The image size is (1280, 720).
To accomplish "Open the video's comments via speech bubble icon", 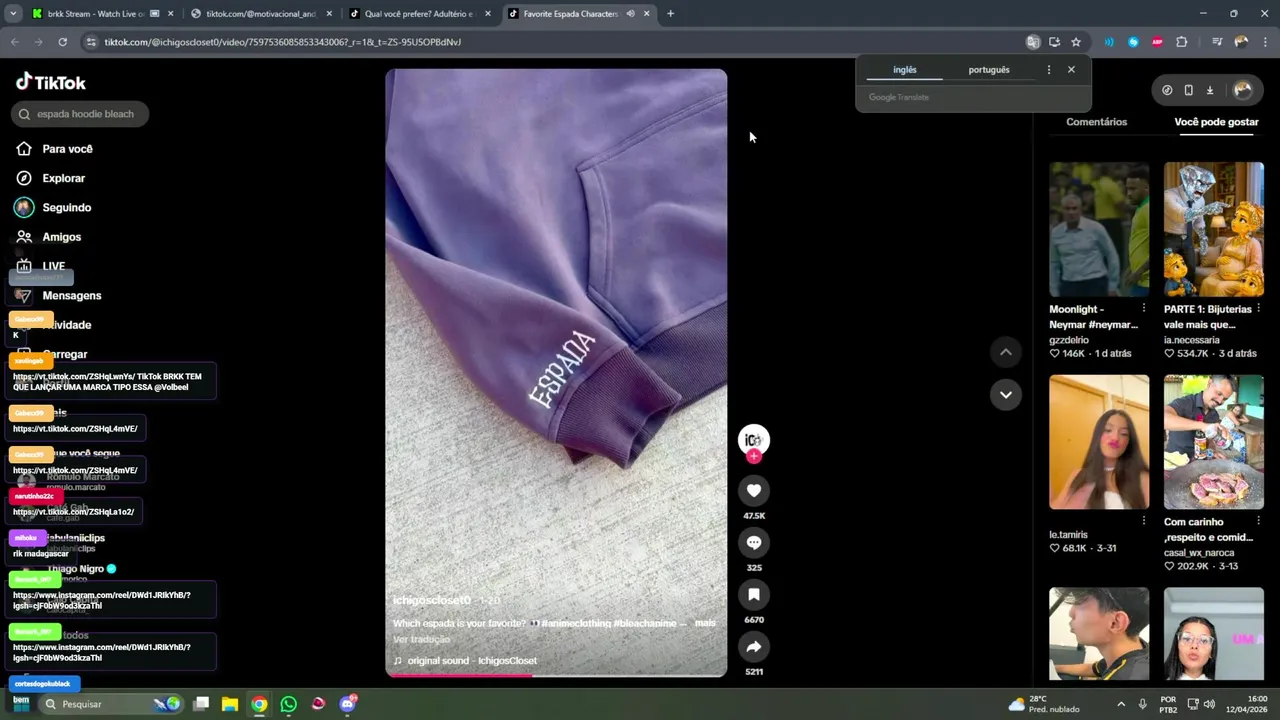I will click(x=754, y=542).
